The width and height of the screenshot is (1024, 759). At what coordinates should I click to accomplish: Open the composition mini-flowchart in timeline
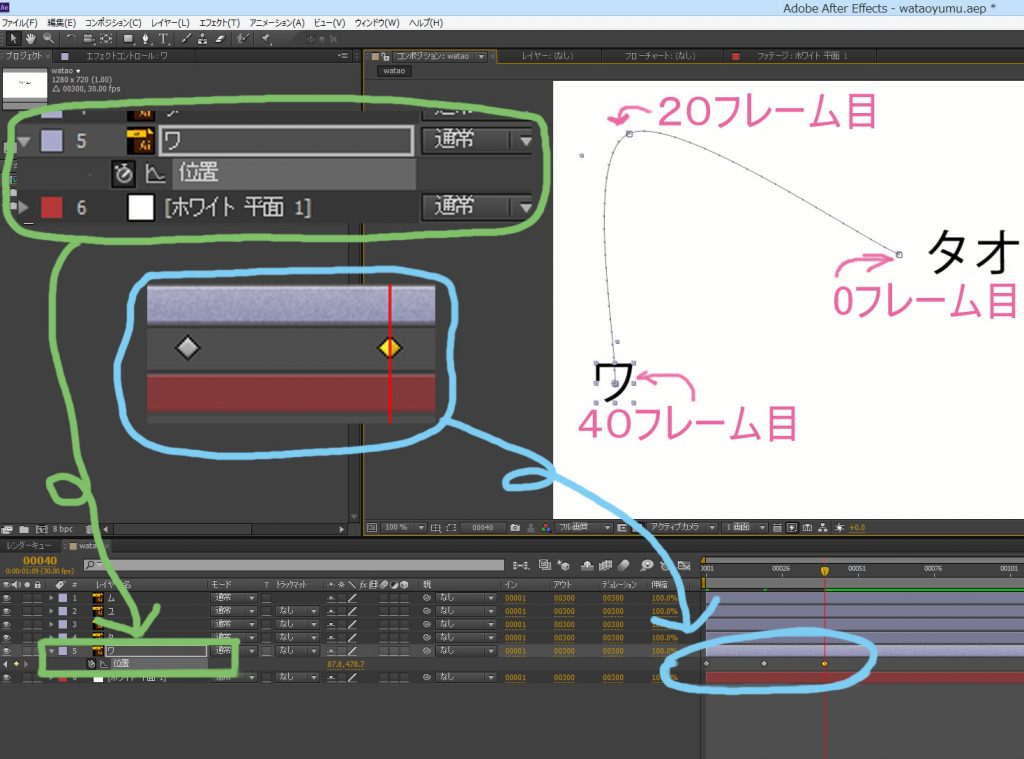[520, 565]
